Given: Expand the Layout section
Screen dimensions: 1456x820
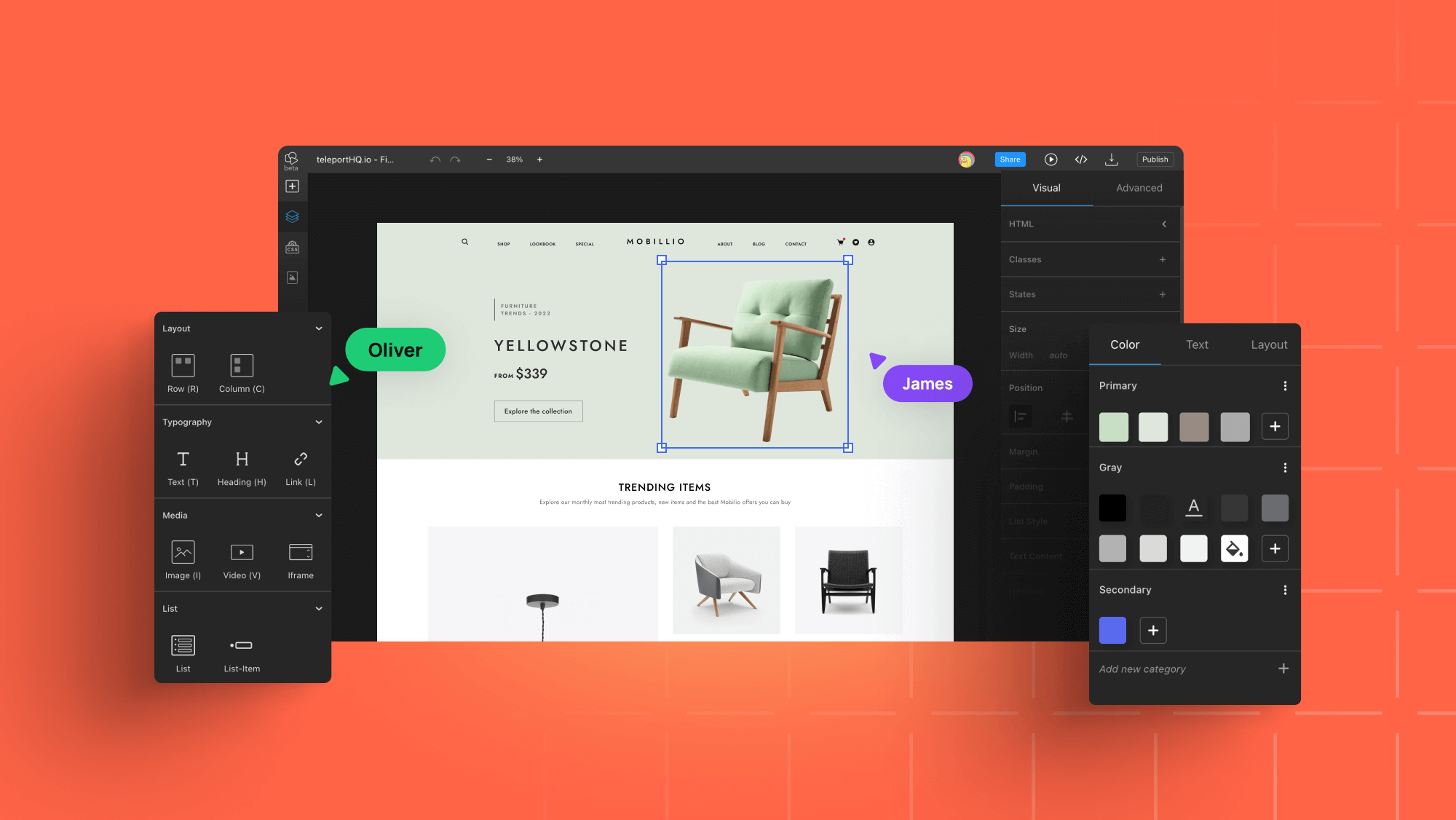Looking at the screenshot, I should point(319,327).
